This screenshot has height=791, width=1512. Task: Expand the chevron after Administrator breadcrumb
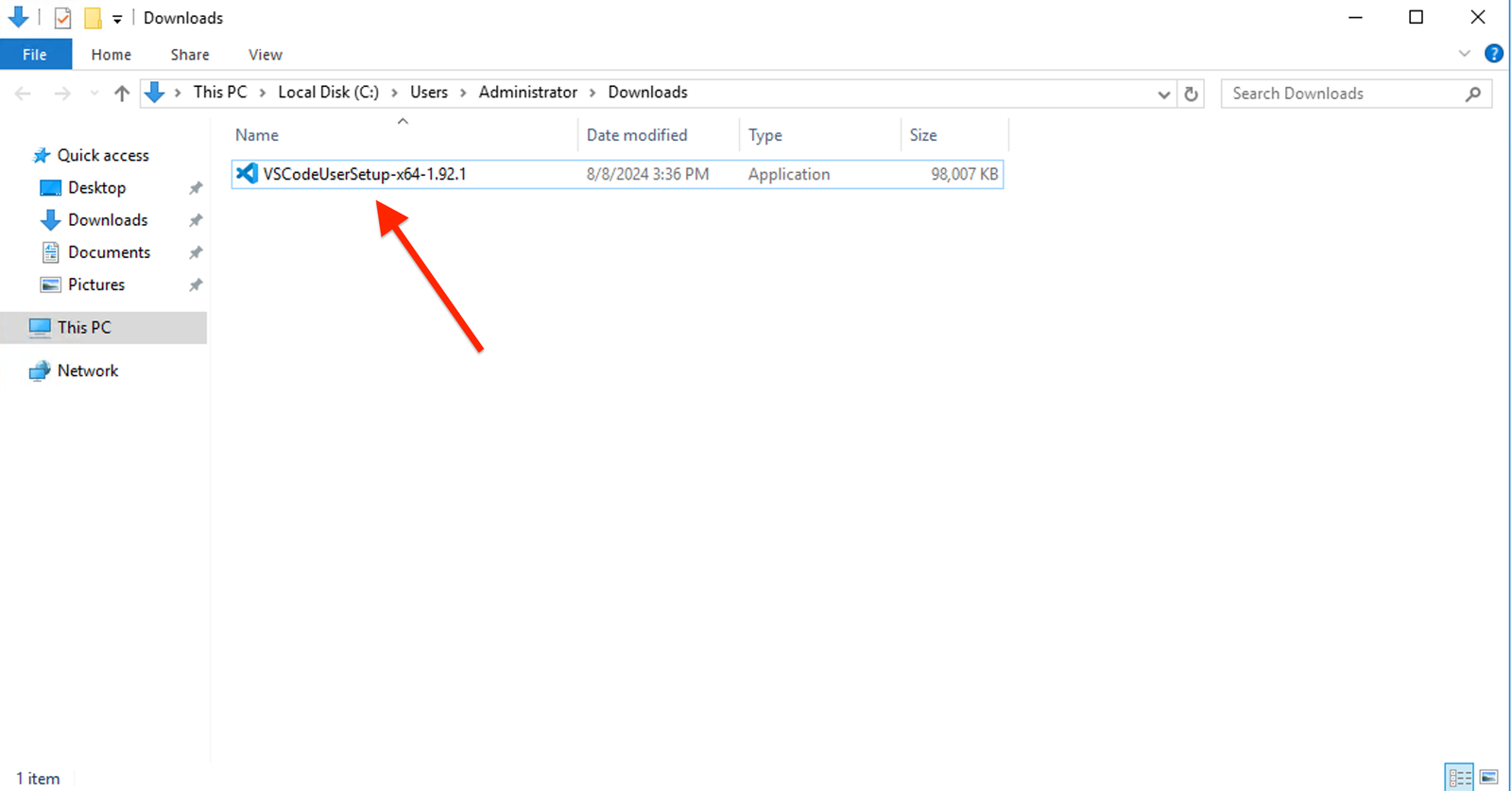point(593,93)
